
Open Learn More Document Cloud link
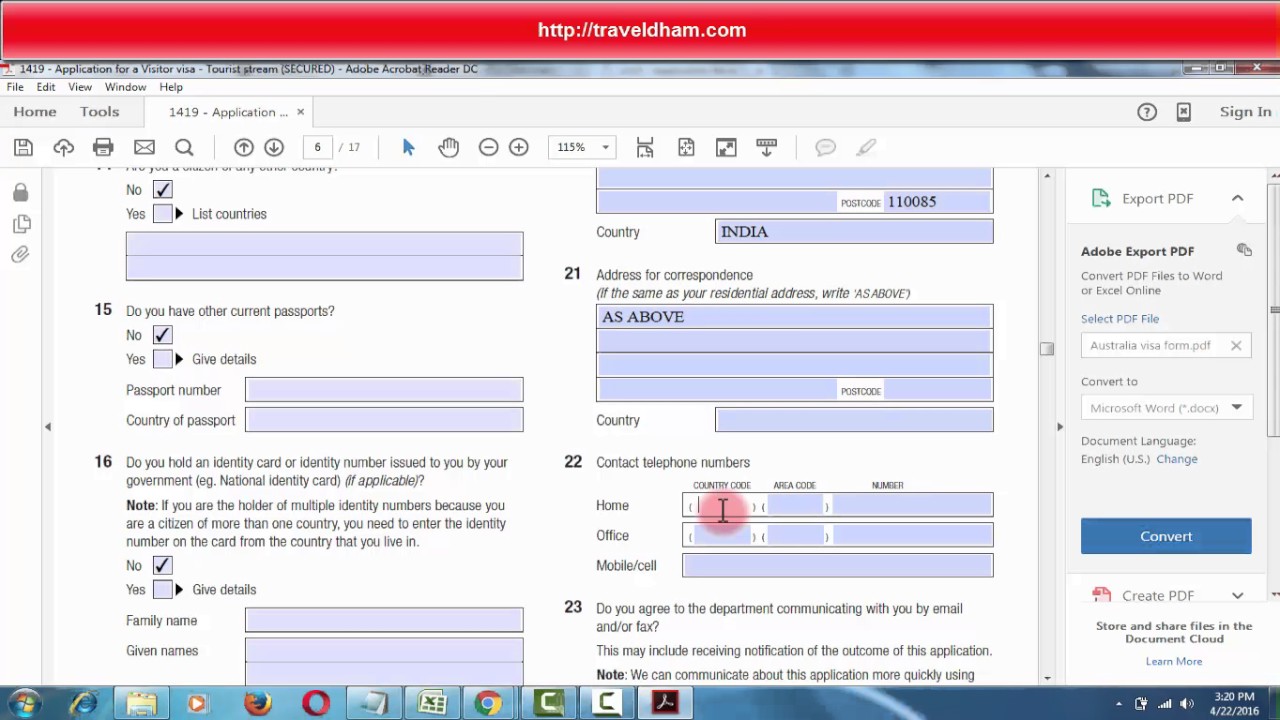[1174, 661]
